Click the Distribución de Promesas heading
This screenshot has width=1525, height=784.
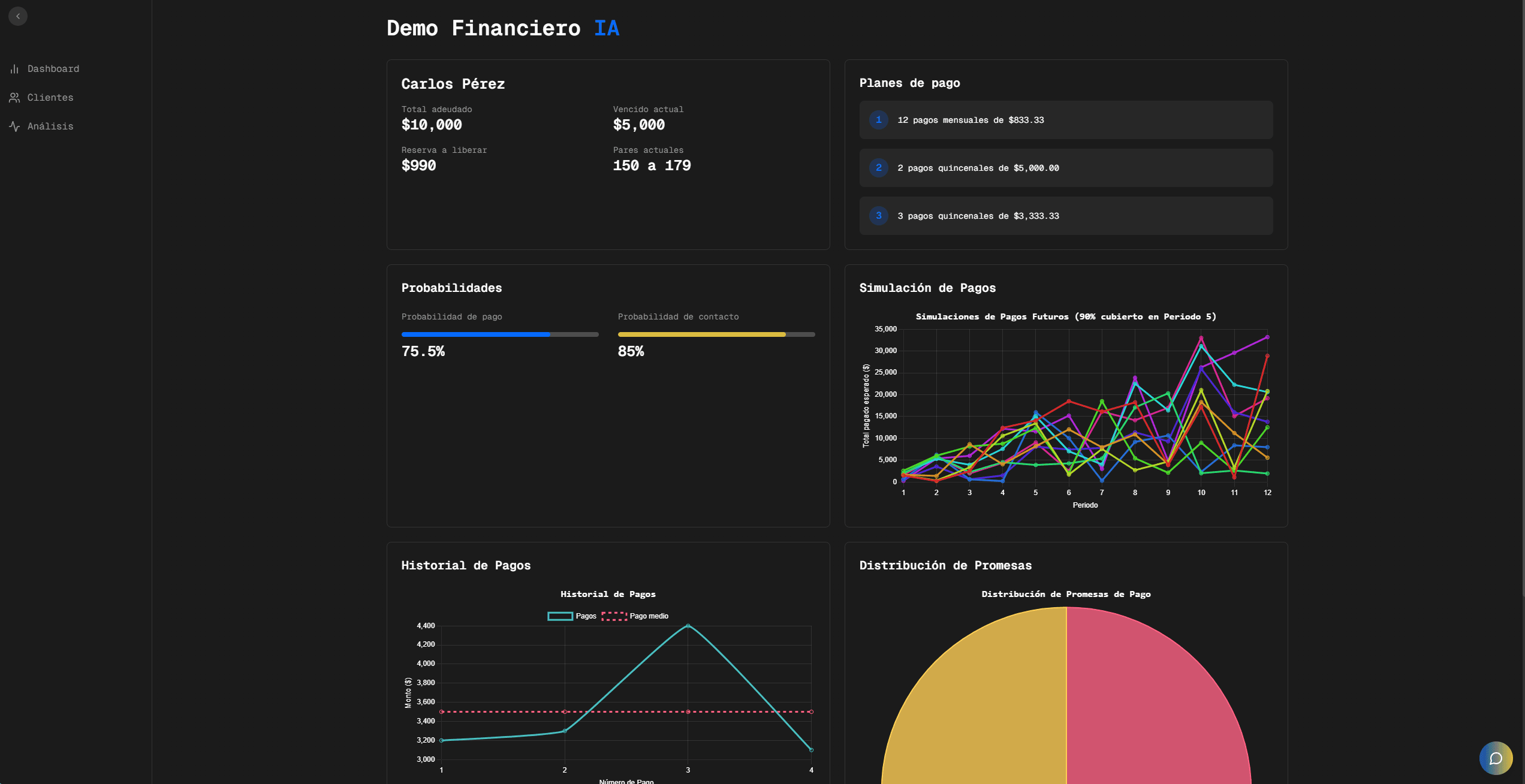945,565
